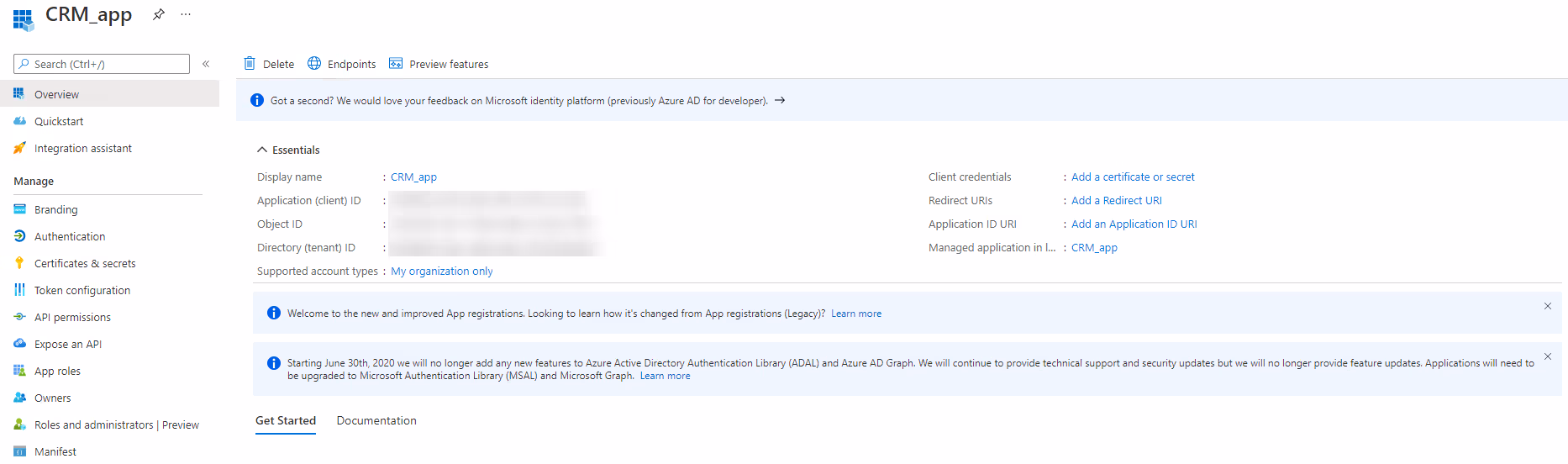Click the pin icon next to CRM_app
1568x464 pixels.
(x=158, y=14)
